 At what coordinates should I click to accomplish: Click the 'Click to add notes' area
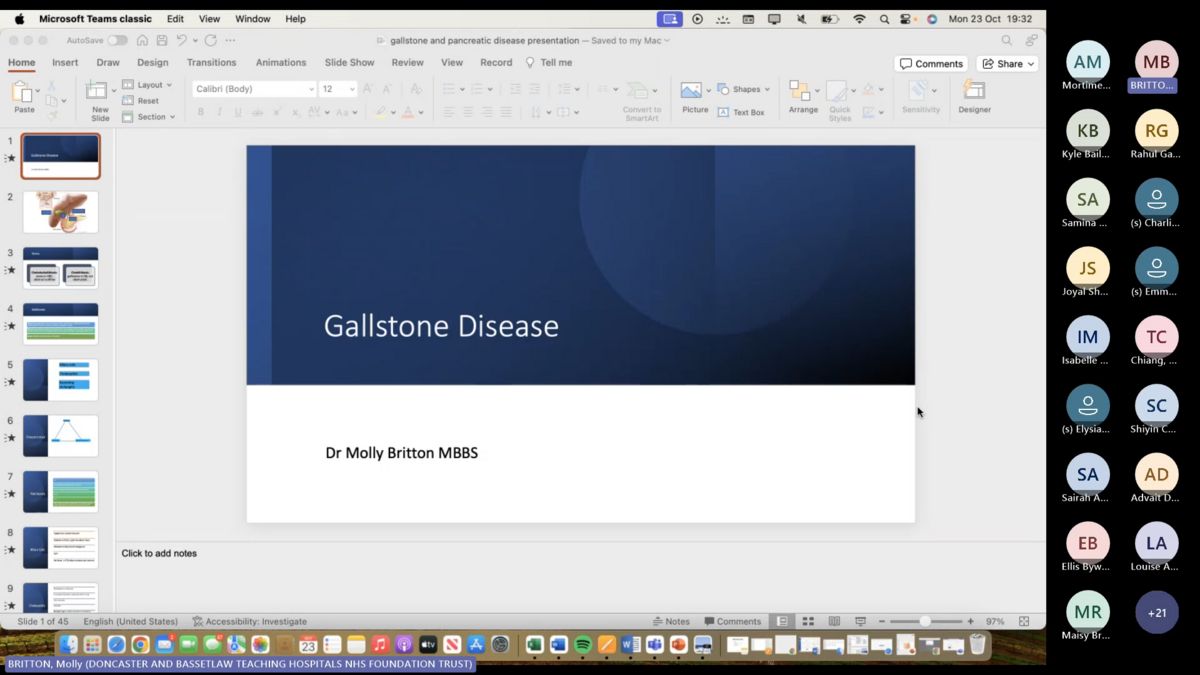click(x=159, y=553)
